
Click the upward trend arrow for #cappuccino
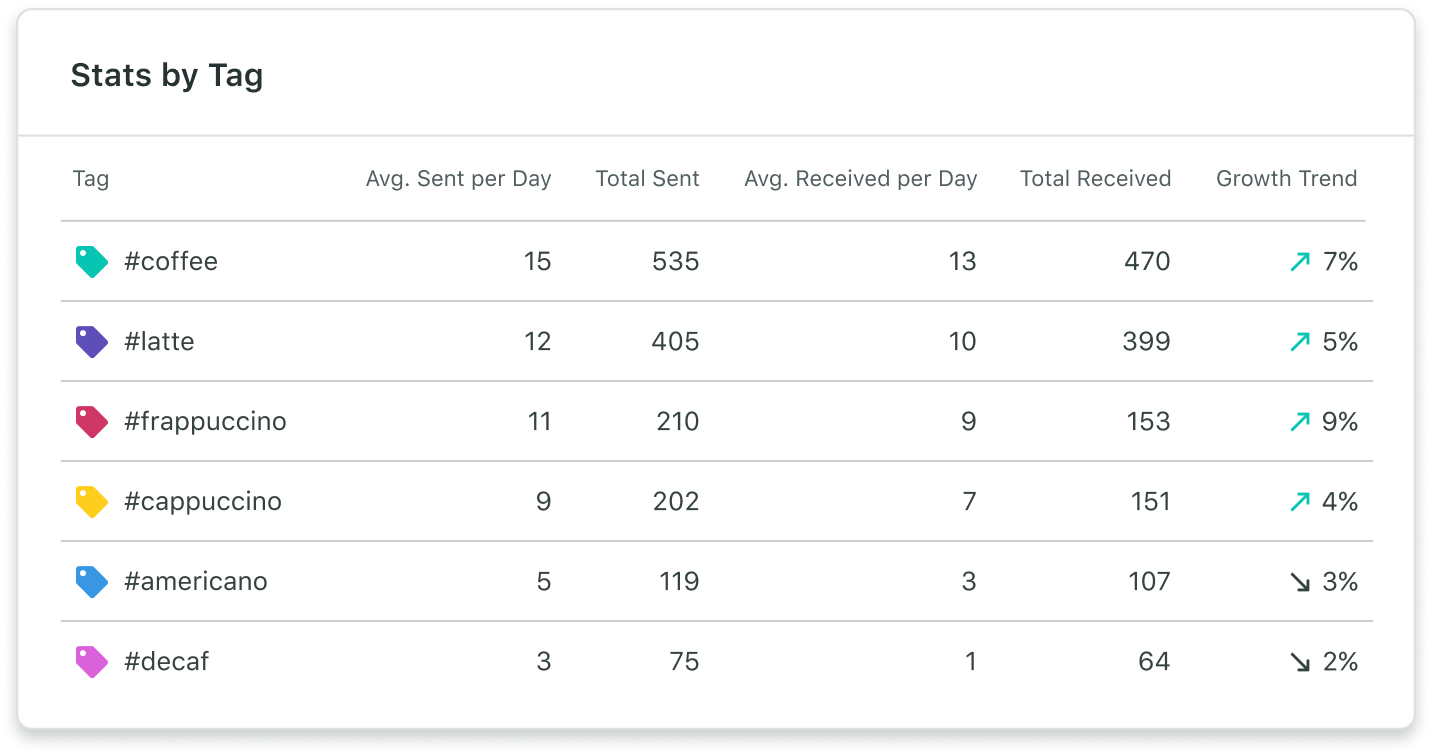point(1298,501)
